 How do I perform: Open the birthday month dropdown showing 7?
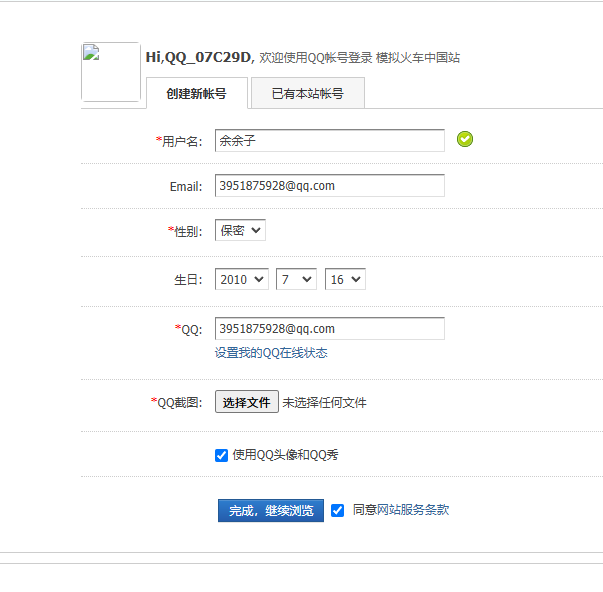click(297, 279)
